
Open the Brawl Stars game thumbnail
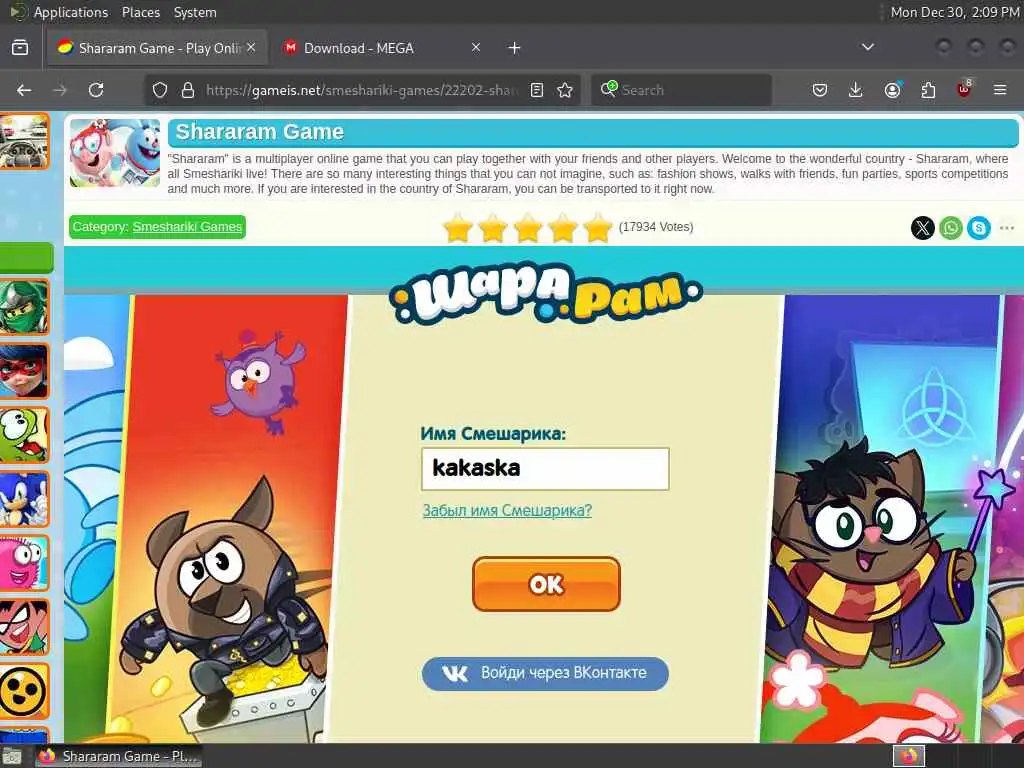(25, 691)
